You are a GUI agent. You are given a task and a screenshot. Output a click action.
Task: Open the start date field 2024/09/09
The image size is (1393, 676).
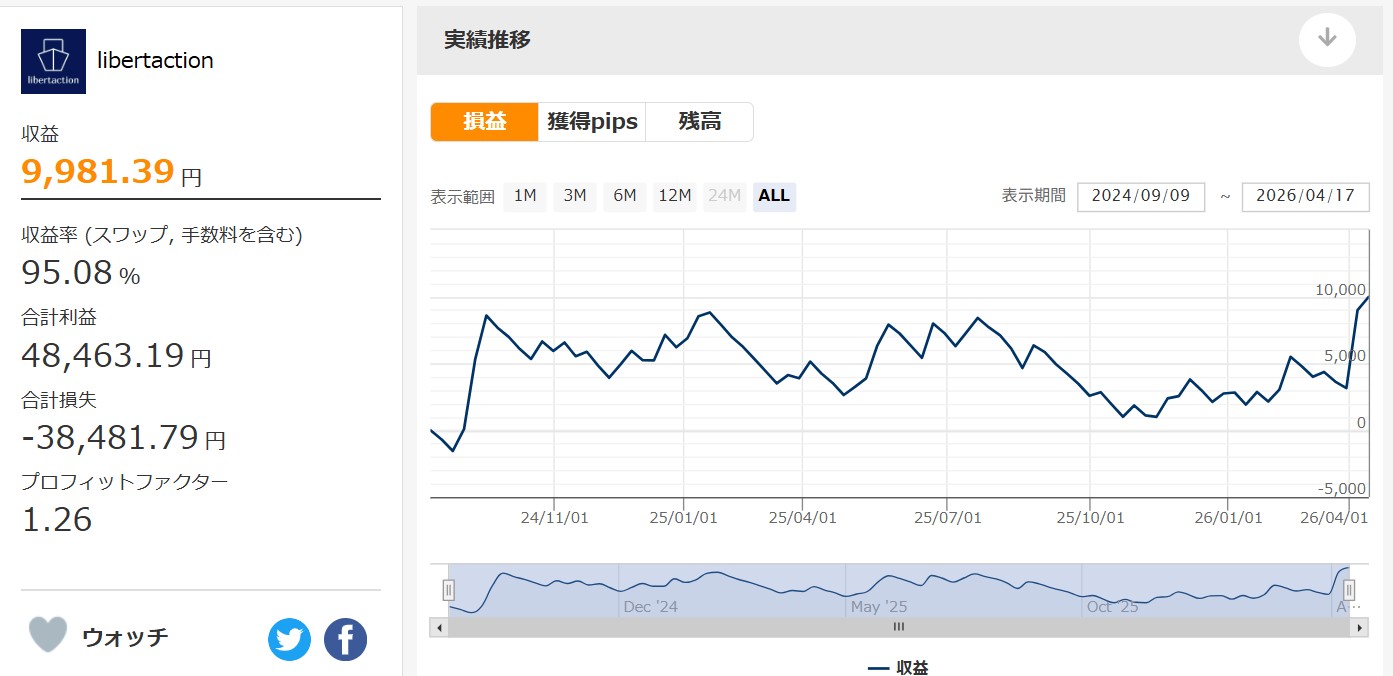pyautogui.click(x=1140, y=196)
